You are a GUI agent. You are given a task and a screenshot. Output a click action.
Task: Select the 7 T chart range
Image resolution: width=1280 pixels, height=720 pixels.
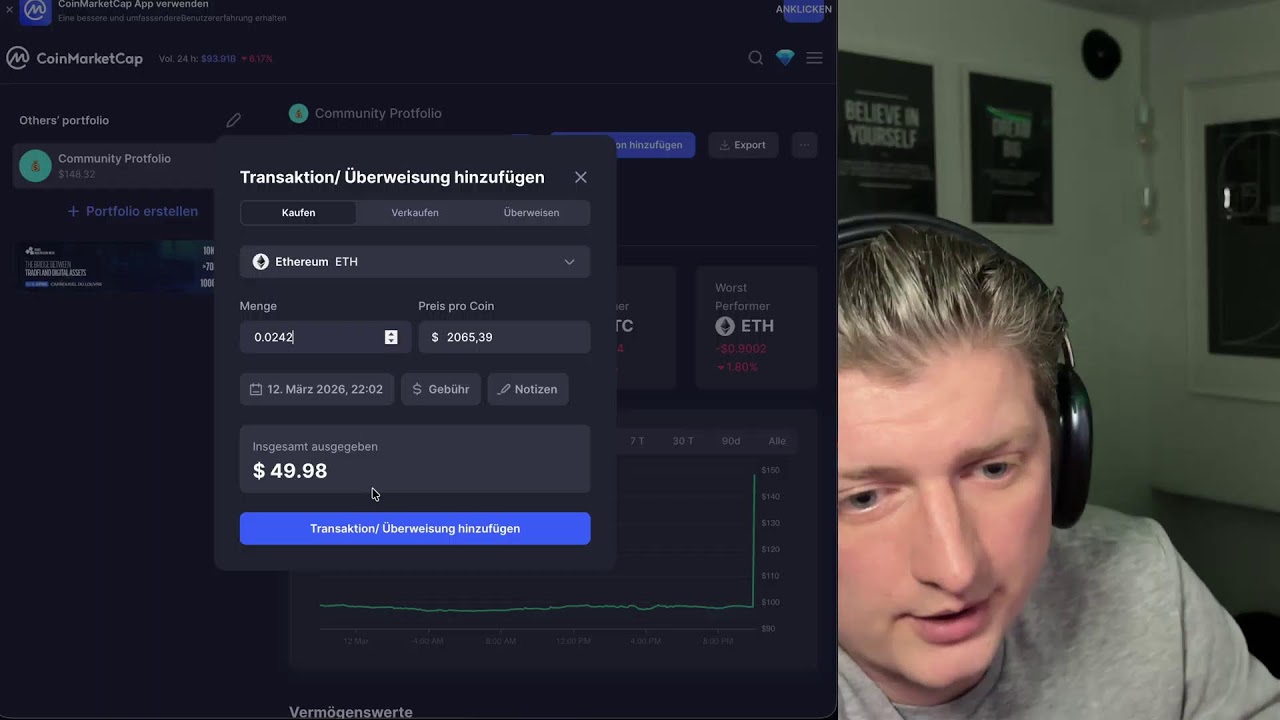point(637,441)
